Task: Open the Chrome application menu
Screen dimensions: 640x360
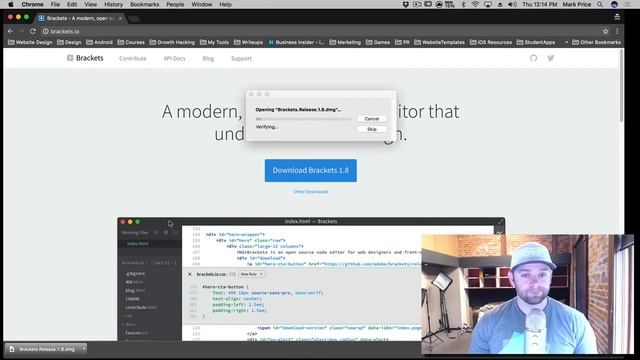Action: 32,4
